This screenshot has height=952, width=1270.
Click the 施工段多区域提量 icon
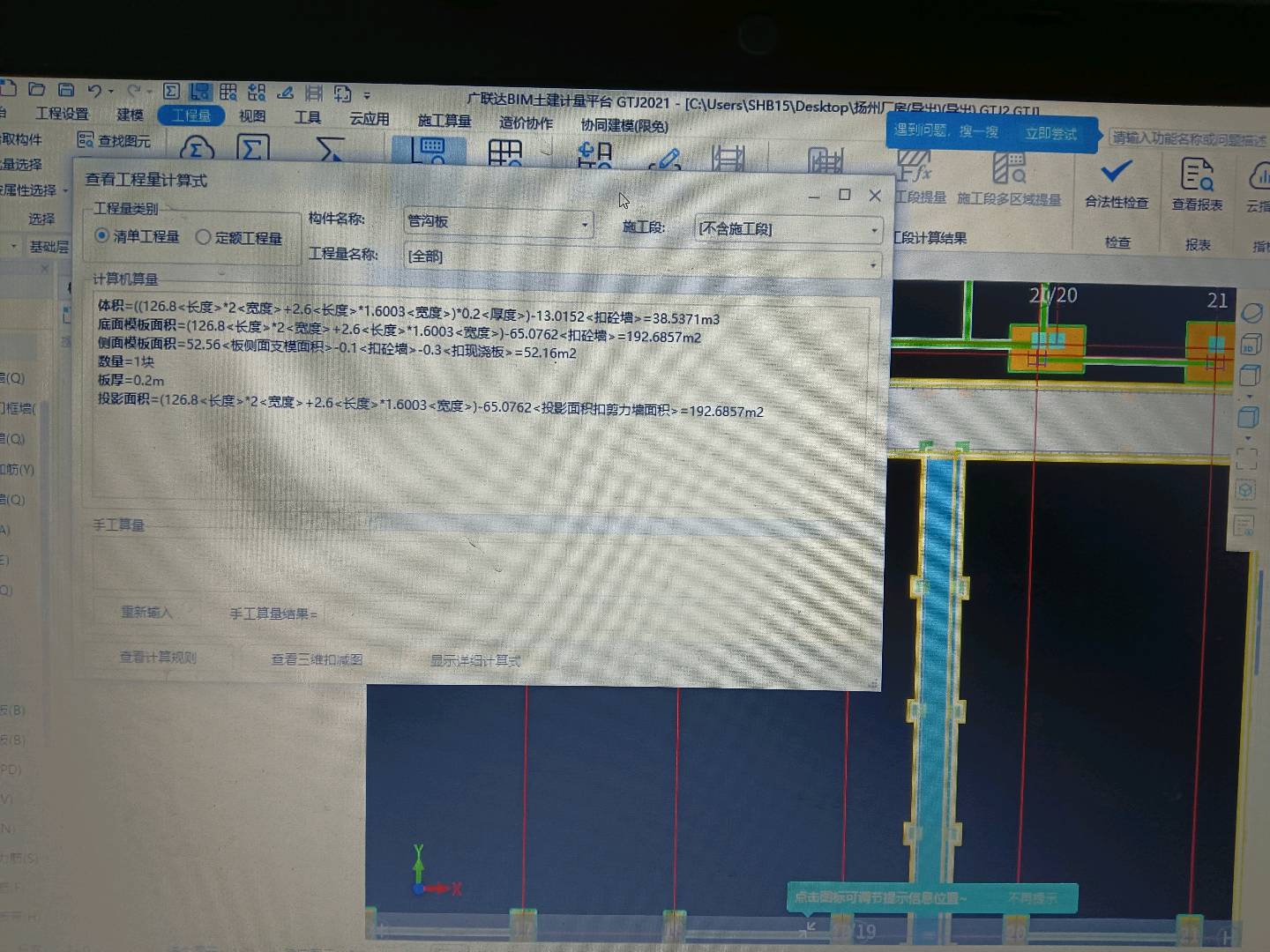click(1009, 167)
